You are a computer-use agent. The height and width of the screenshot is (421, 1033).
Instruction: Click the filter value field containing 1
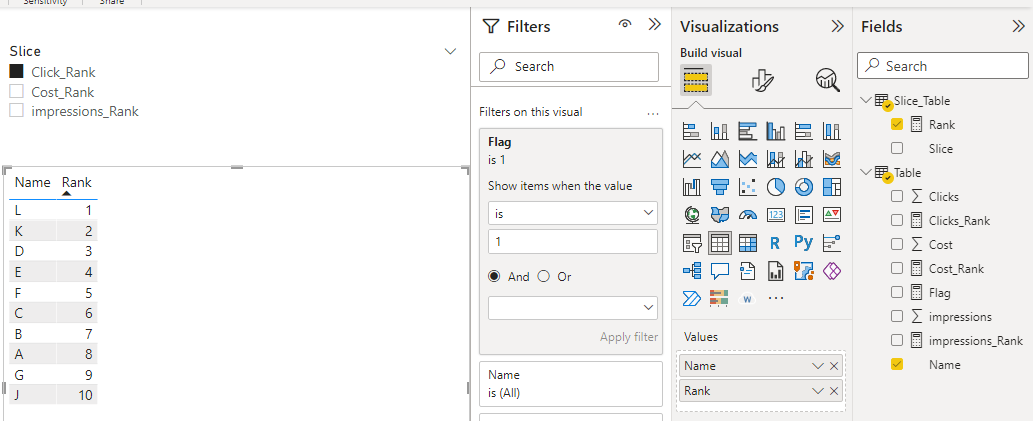572,242
